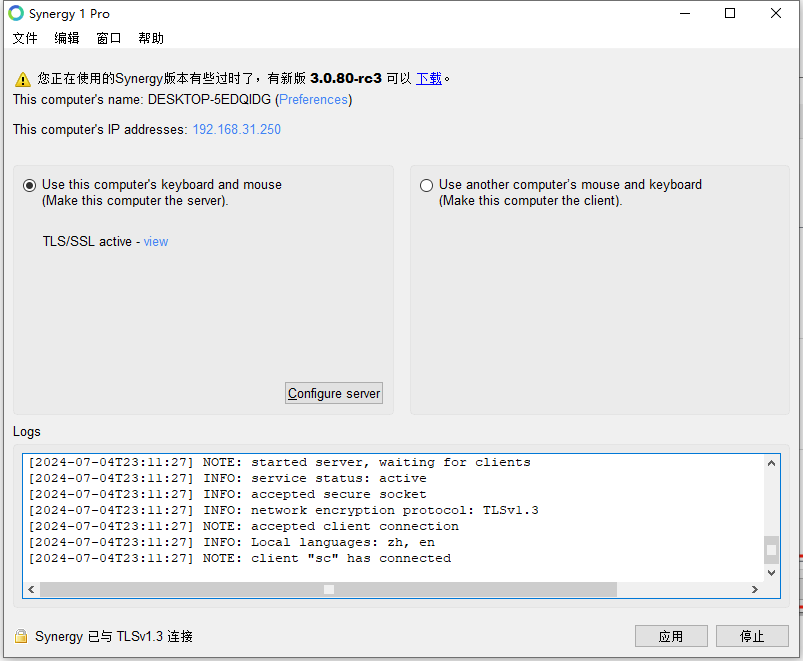The width and height of the screenshot is (803, 661).
Task: Click the horizontal scrollbar thumb in Logs
Action: click(329, 589)
